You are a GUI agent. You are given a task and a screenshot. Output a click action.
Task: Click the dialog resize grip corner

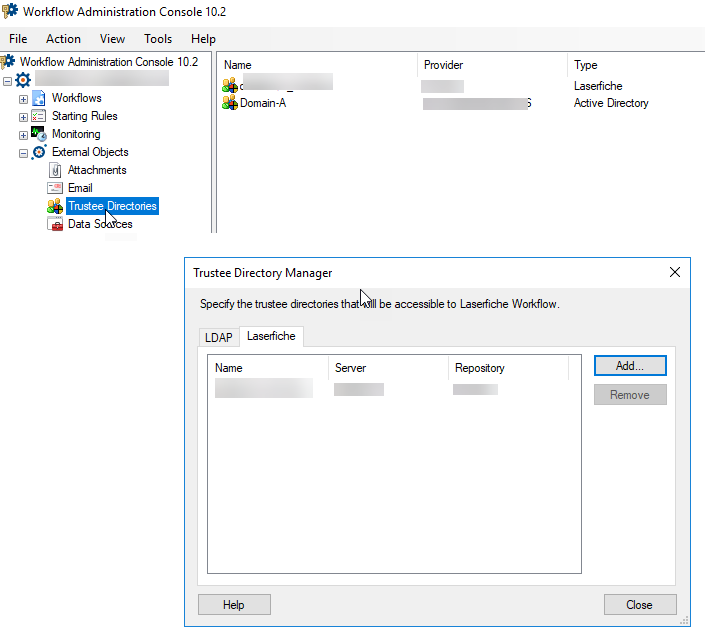point(684,621)
